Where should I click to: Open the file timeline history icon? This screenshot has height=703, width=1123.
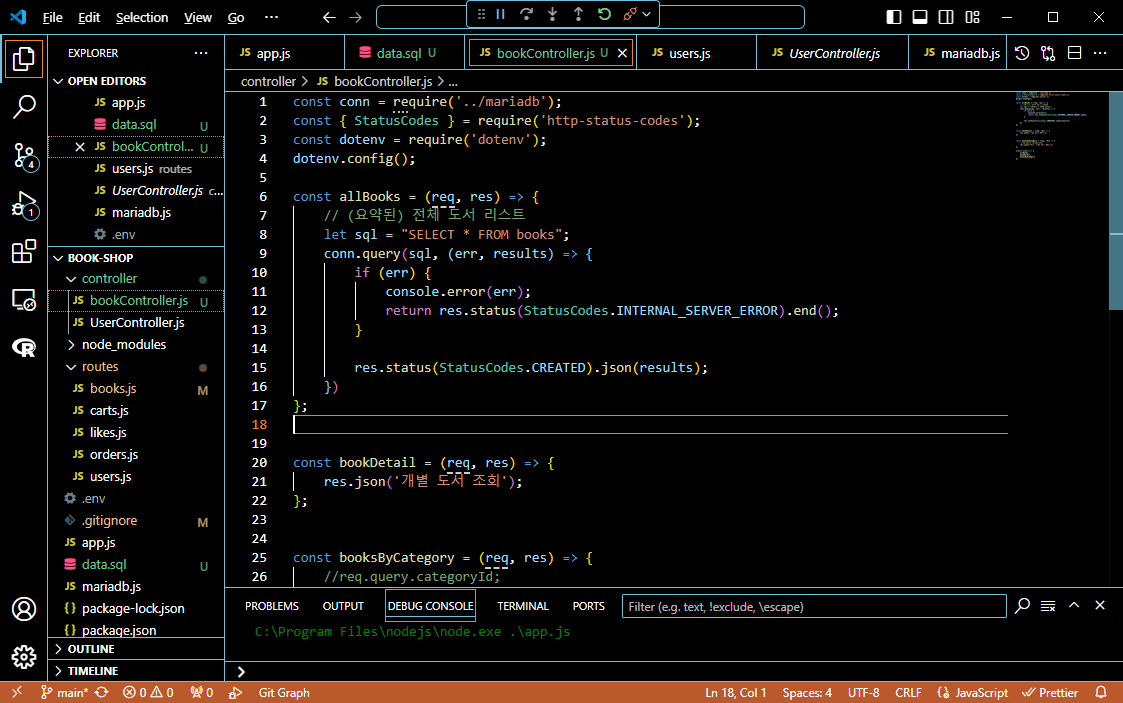click(x=1022, y=53)
